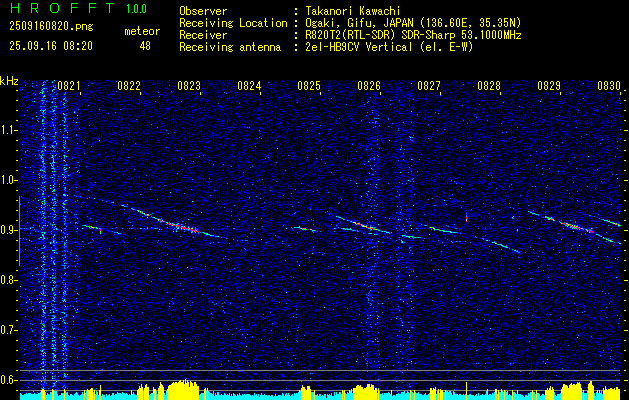
Task: Click the 0828 time marker
Action: [489, 86]
